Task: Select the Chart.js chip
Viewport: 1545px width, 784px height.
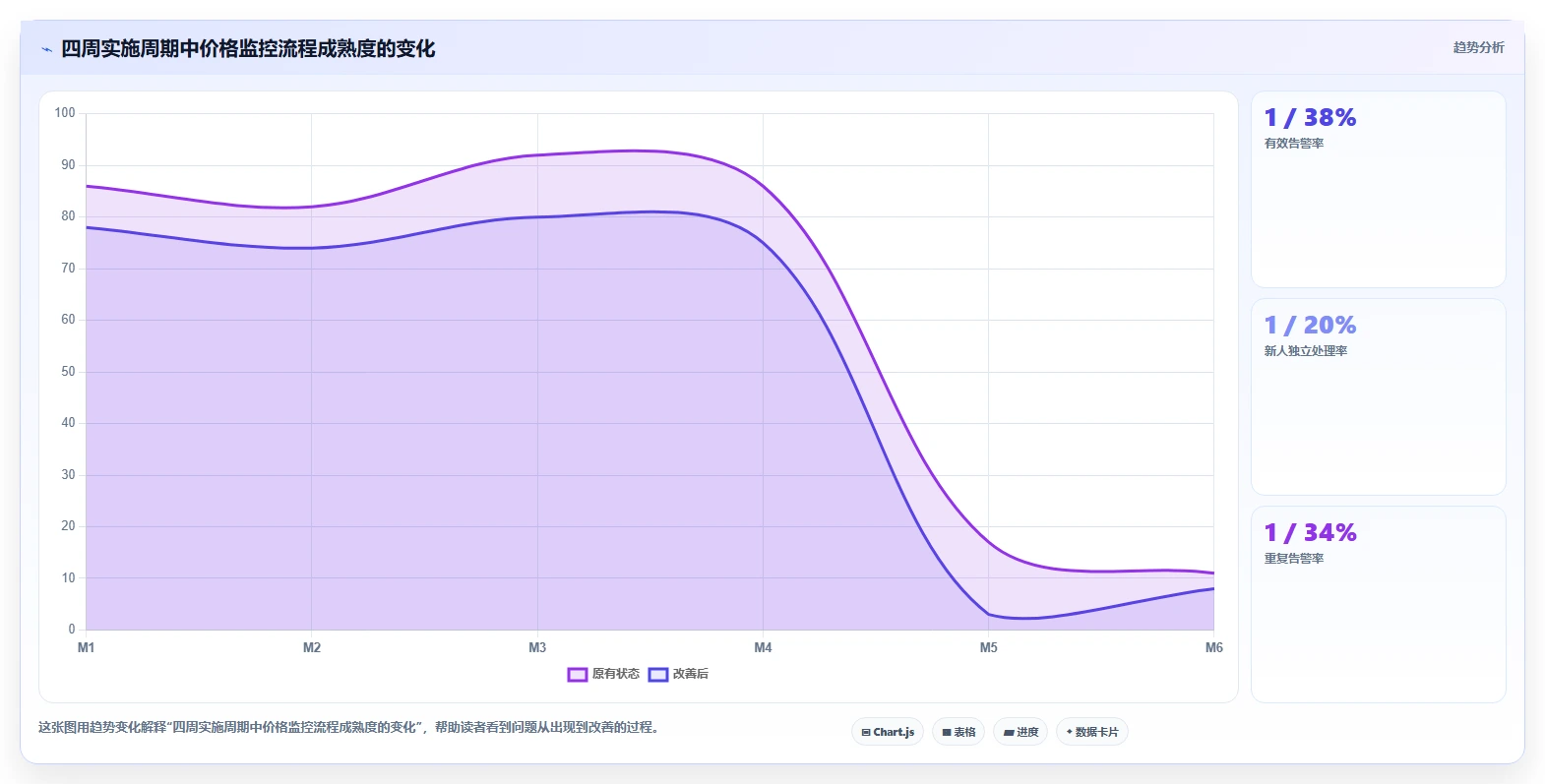Action: [888, 732]
